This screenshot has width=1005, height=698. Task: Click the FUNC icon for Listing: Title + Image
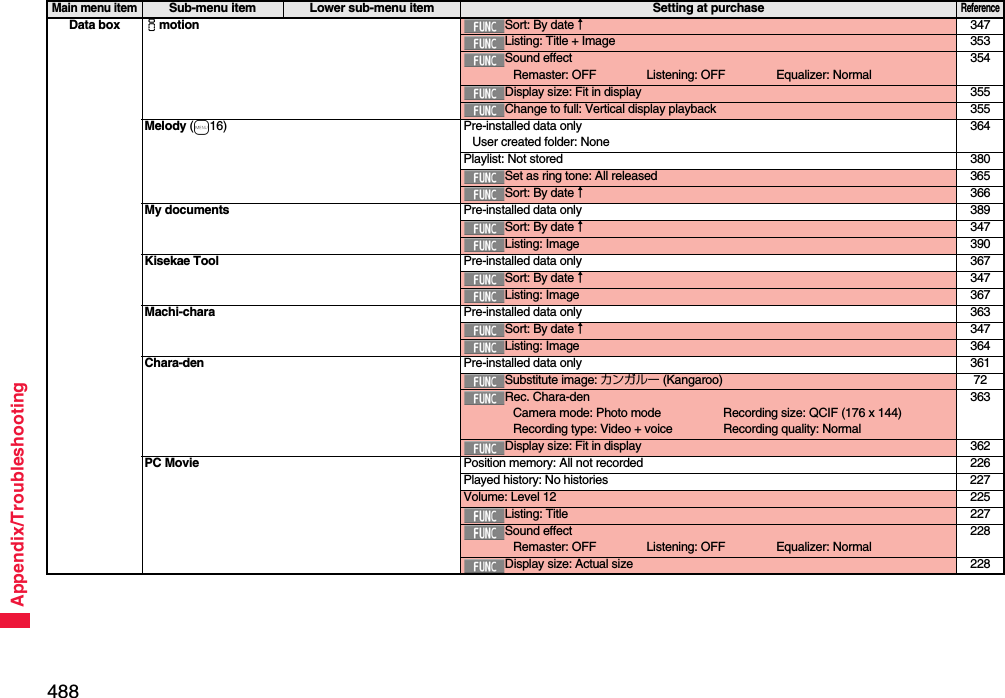484,41
